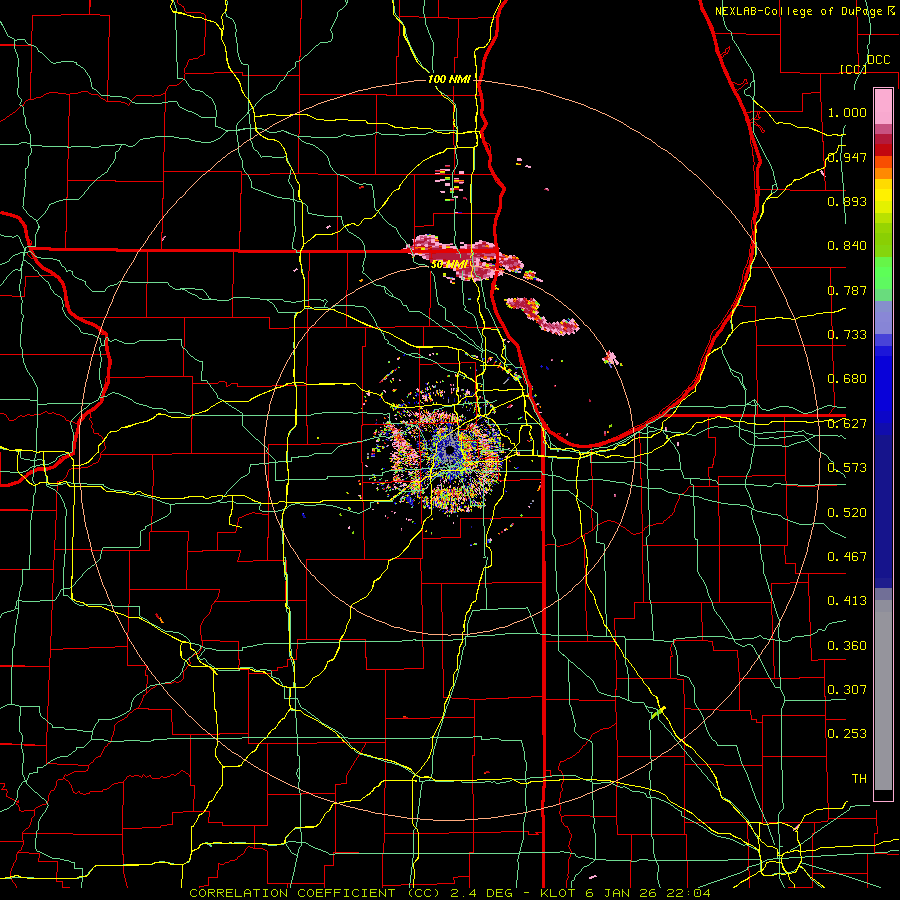900x900 pixels.
Task: Click the [CC] units label
Action: coord(853,69)
